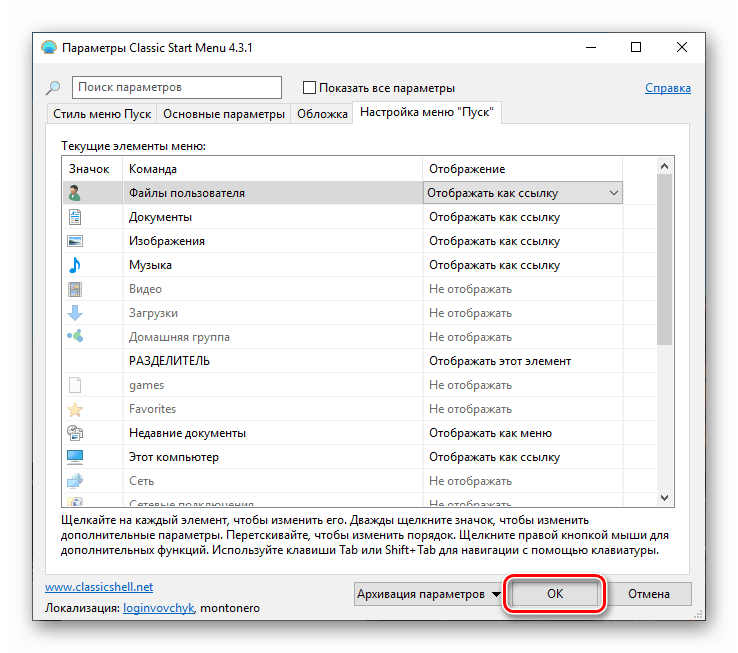
Task: Switch to Обложка tab
Action: click(x=322, y=114)
